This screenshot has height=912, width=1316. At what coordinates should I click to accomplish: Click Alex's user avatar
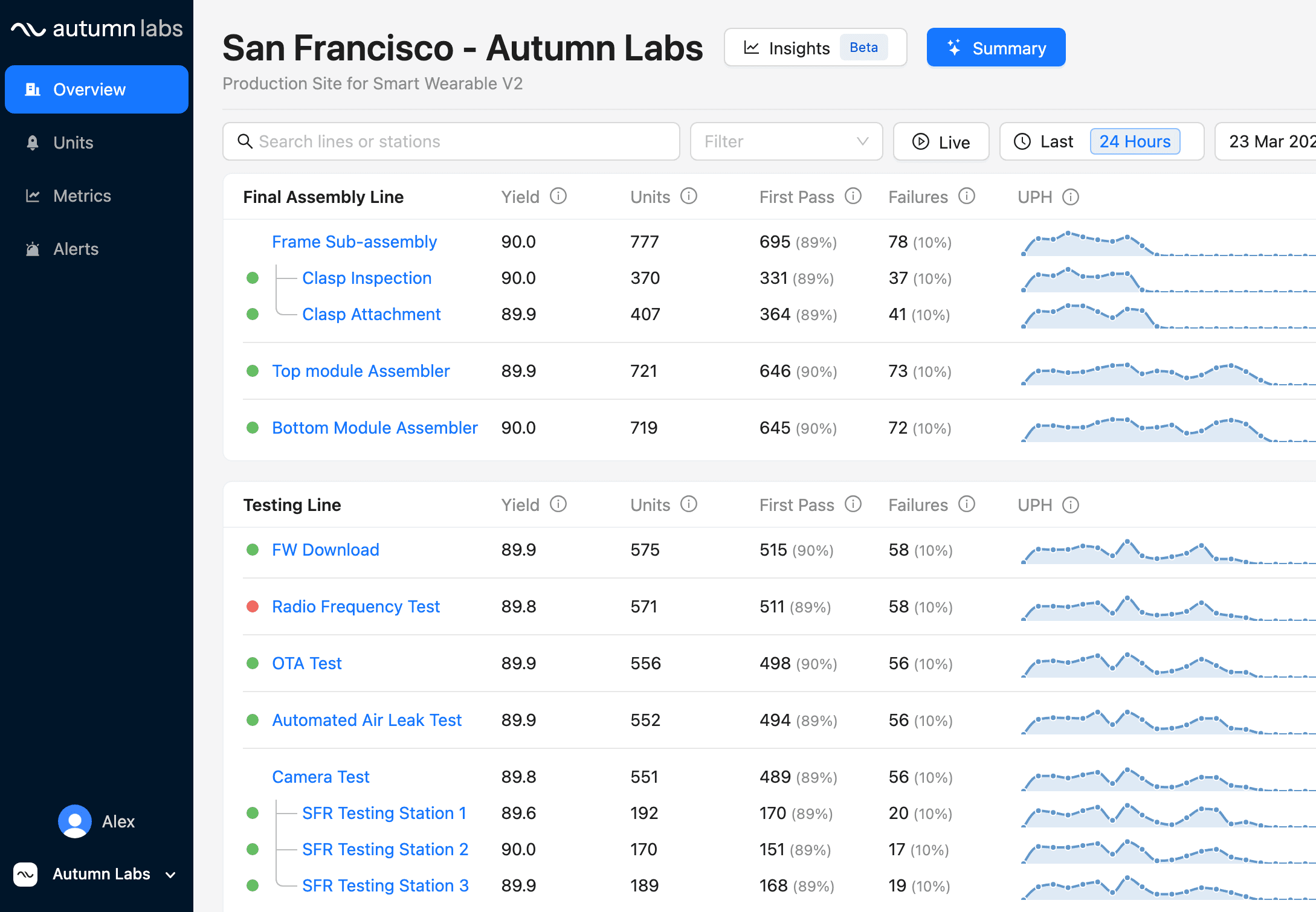(x=75, y=821)
